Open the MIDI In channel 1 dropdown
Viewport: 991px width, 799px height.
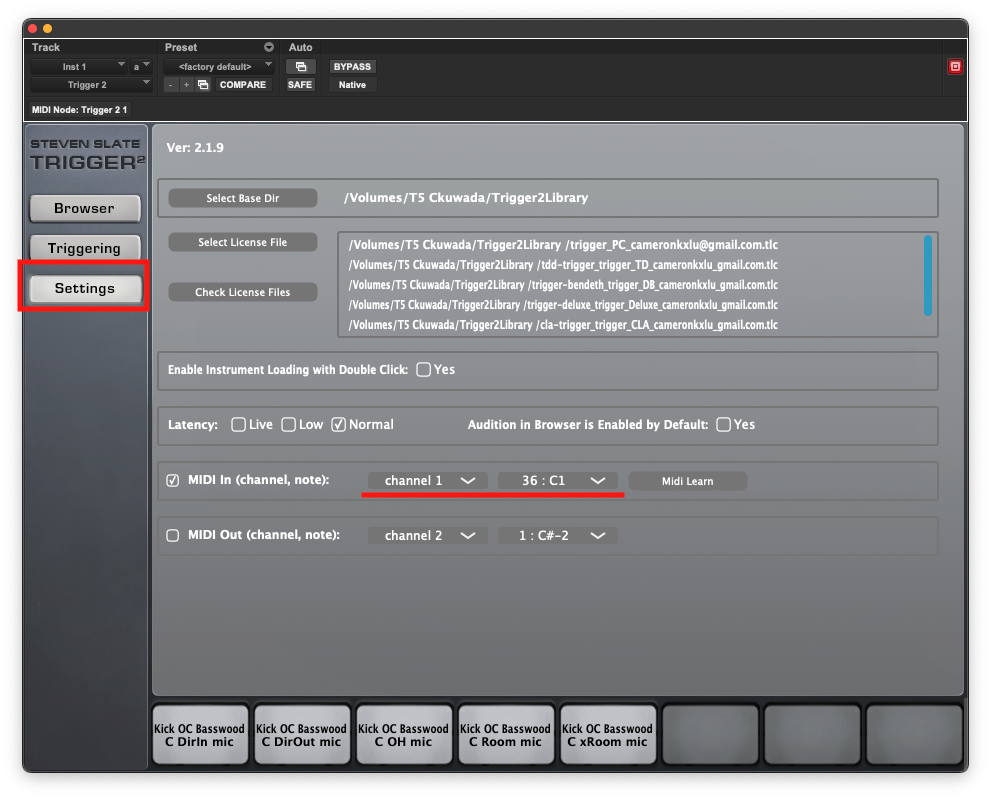pos(428,481)
